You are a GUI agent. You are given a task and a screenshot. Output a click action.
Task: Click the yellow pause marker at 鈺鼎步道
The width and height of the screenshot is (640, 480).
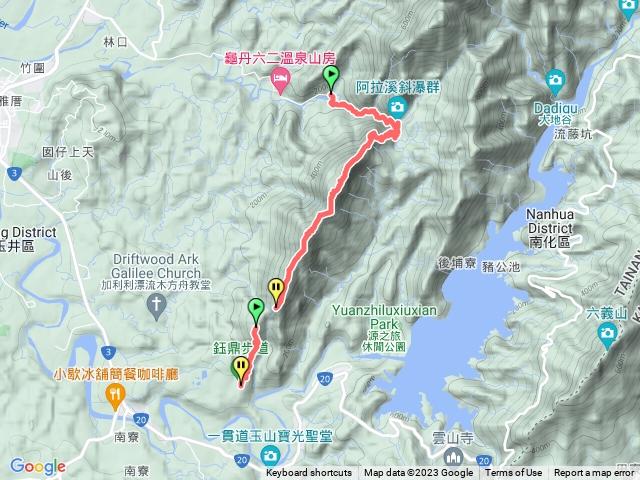[241, 369]
